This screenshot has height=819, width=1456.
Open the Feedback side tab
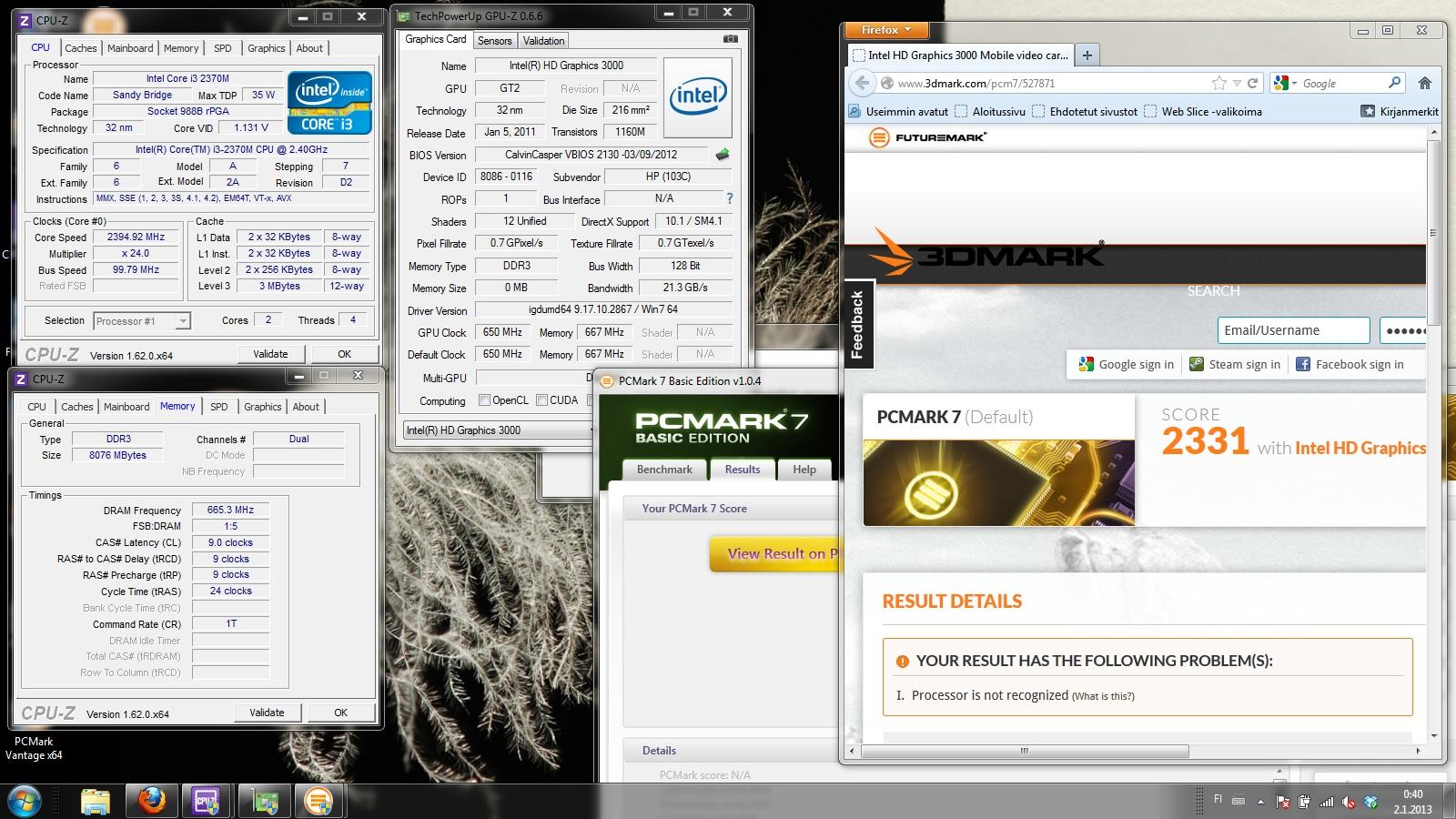[857, 324]
